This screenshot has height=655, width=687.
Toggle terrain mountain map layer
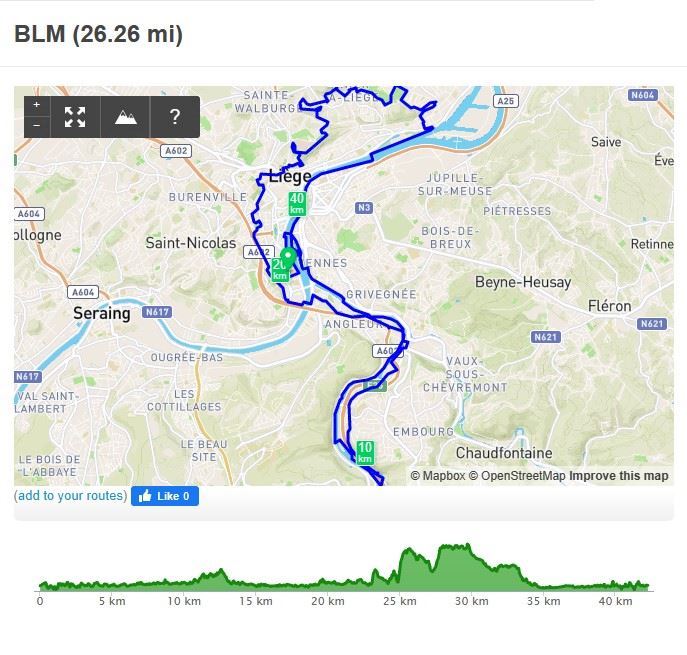coord(125,117)
